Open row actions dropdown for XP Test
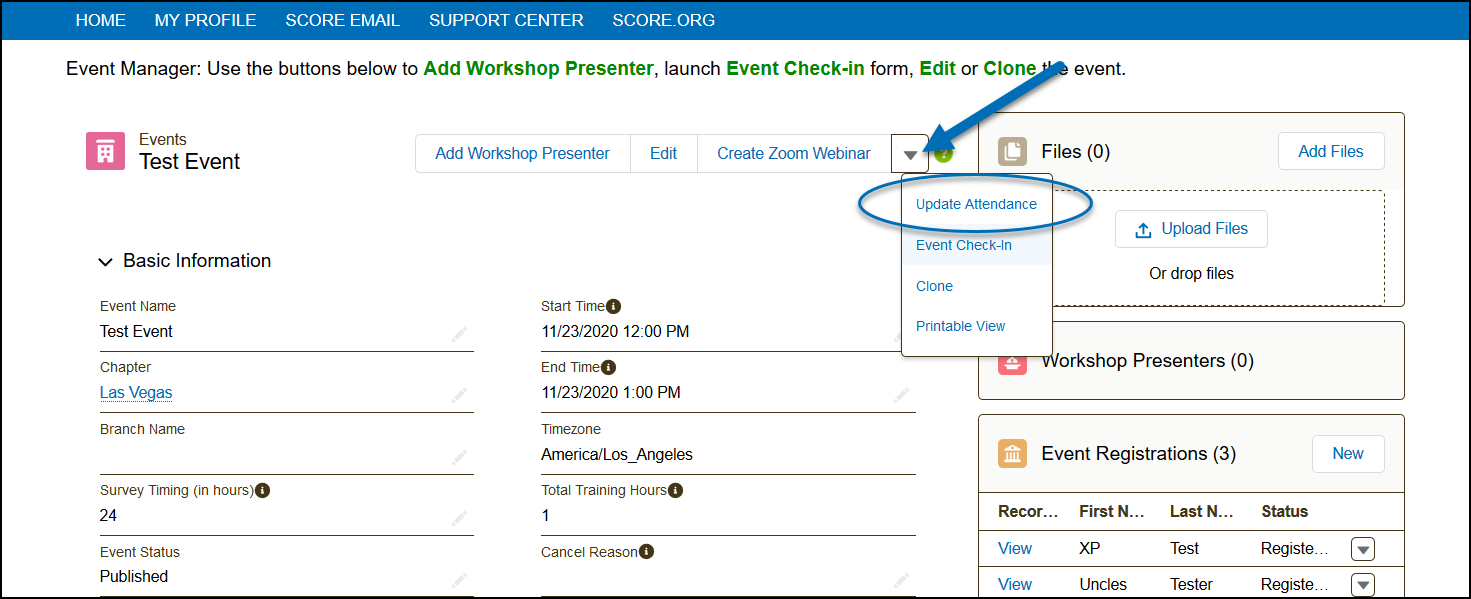 pos(1363,549)
